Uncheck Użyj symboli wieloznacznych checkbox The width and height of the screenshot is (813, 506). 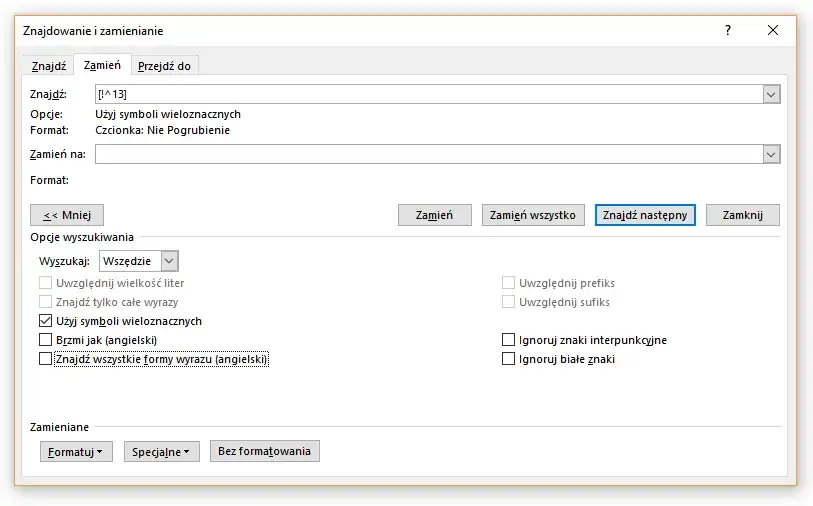tap(45, 321)
